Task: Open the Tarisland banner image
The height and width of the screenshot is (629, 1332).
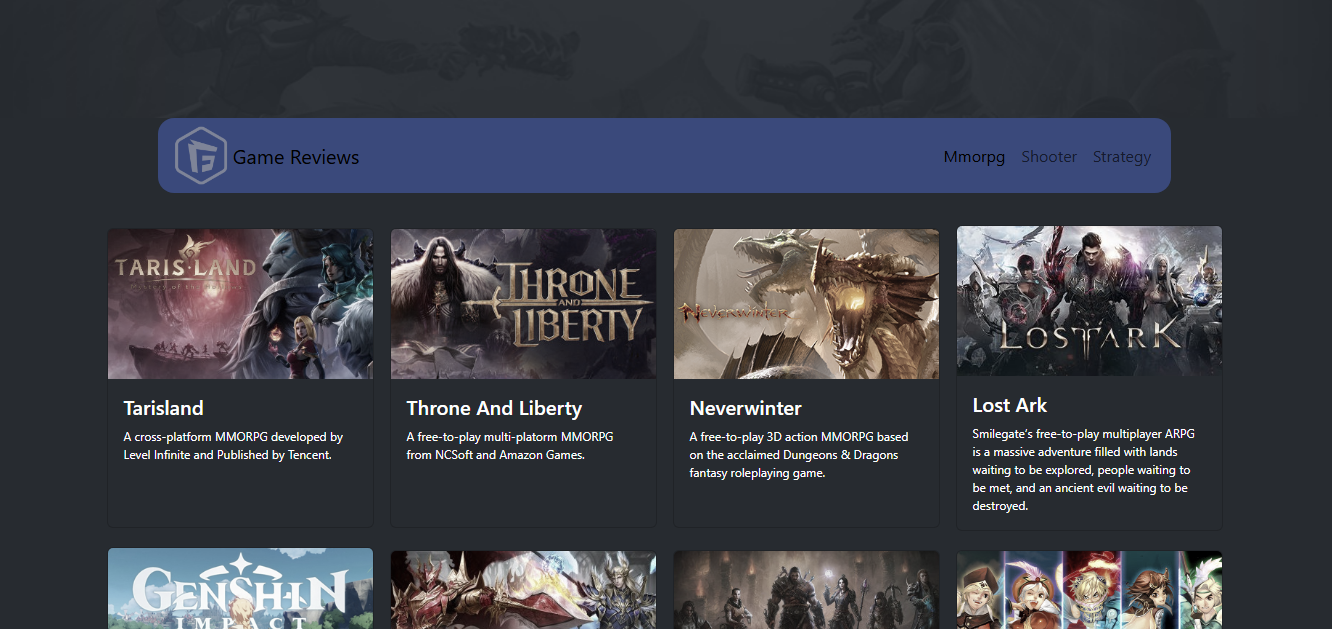Action: pos(240,304)
